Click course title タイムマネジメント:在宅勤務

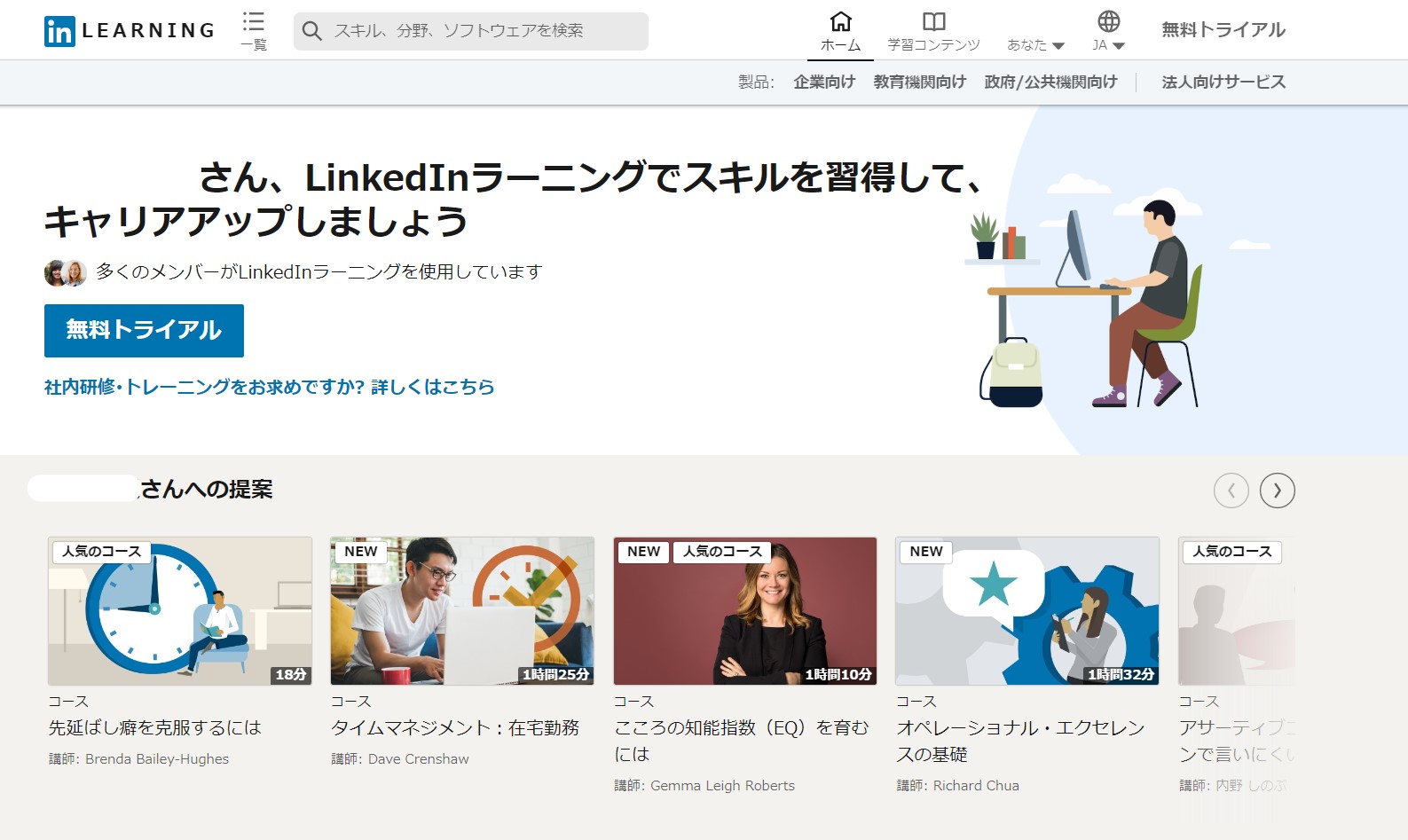455,728
